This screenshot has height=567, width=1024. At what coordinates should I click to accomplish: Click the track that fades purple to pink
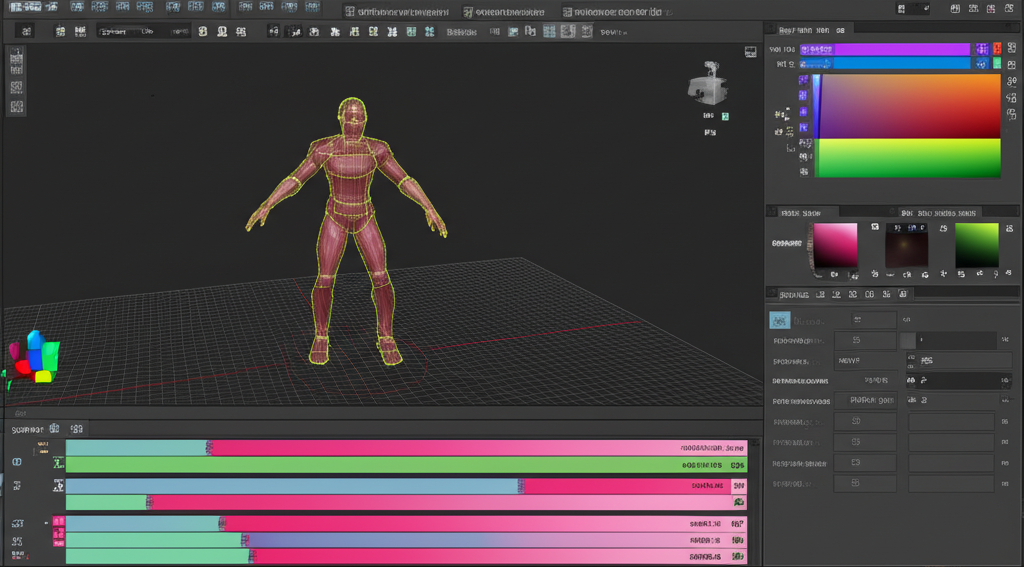click(406, 540)
